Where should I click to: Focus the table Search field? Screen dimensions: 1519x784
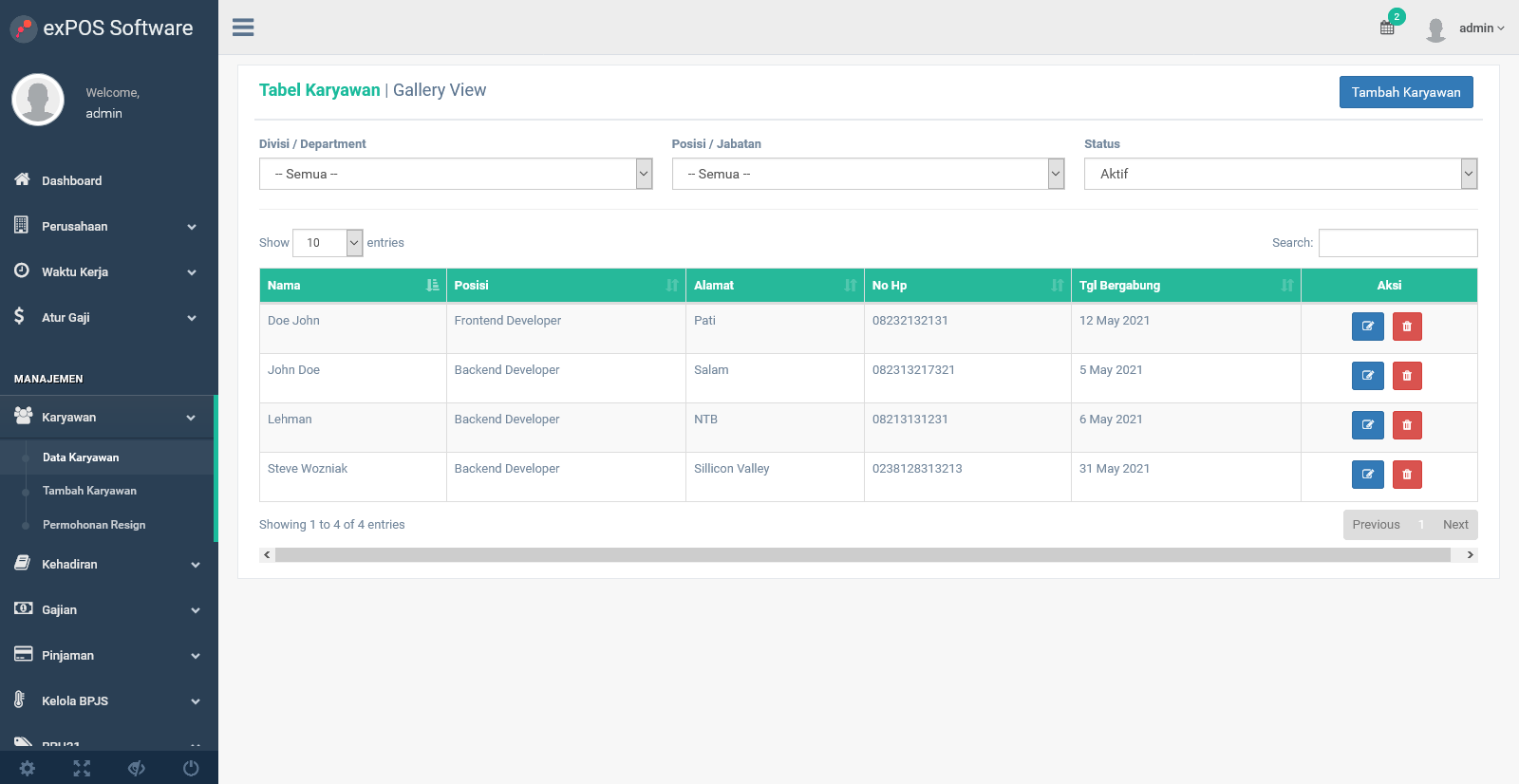pos(1397,243)
